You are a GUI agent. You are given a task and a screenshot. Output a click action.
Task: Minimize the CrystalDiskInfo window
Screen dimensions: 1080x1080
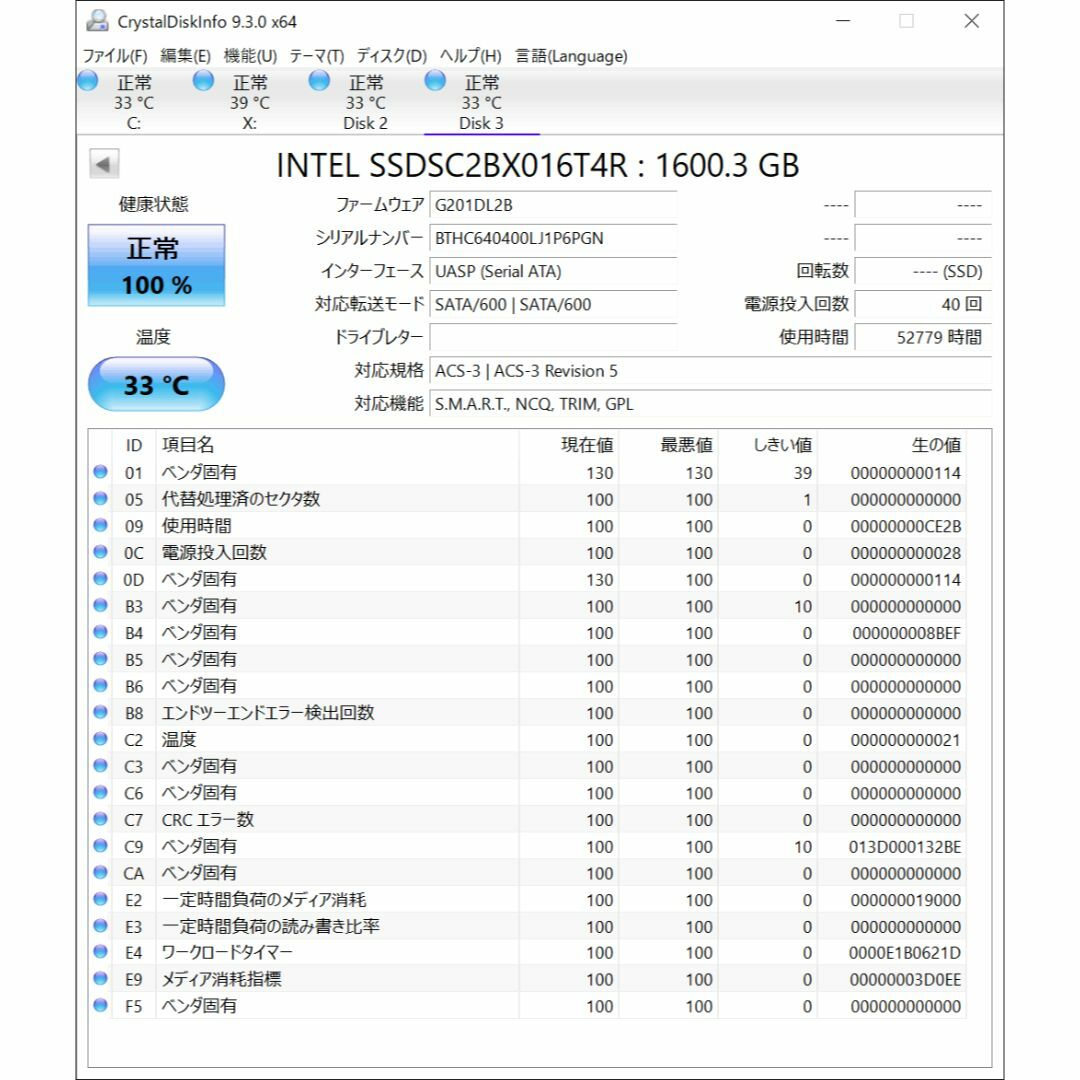tap(843, 21)
